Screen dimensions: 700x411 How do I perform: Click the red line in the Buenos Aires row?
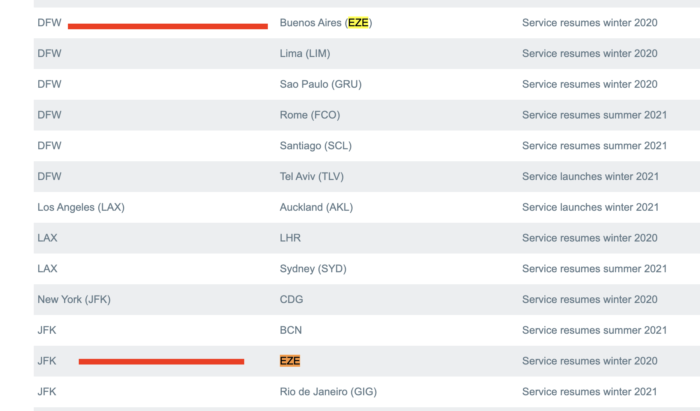click(167, 26)
